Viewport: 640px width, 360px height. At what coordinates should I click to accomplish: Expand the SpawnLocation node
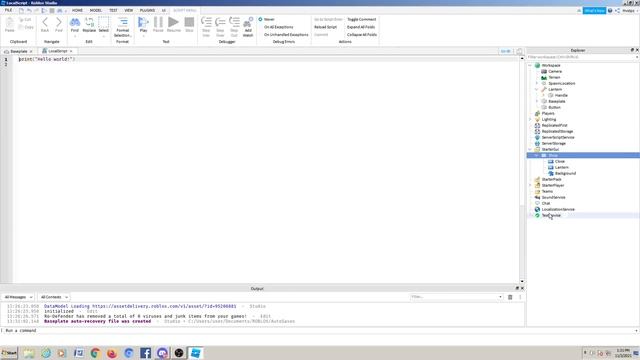[x=537, y=83]
